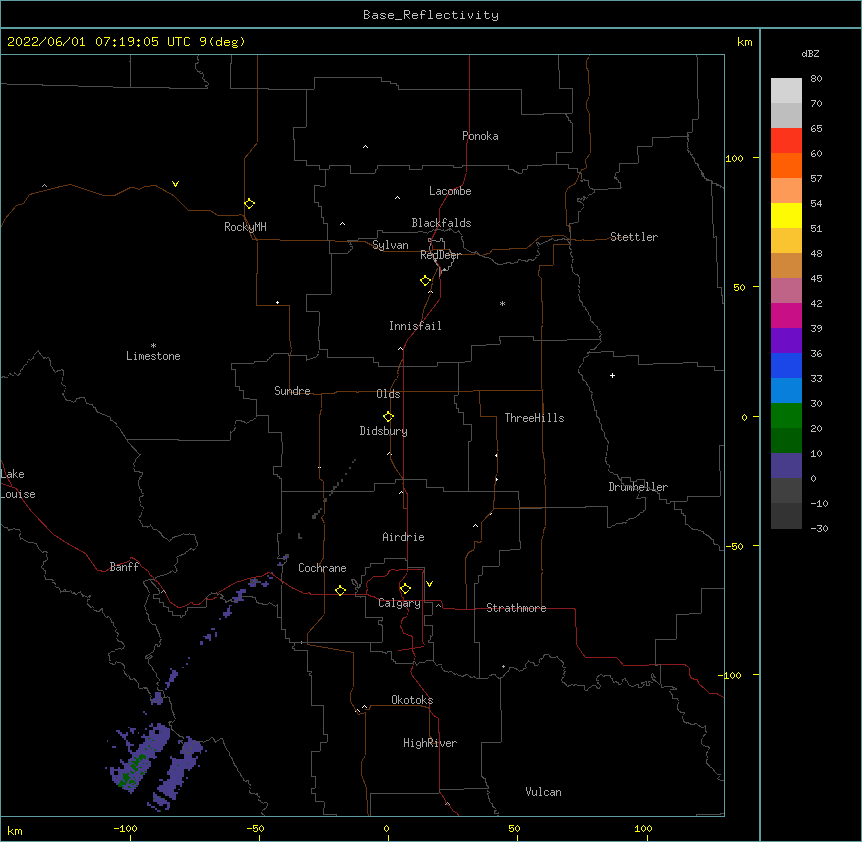Viewport: 862px width, 842px height.
Task: Click the ThreeHills town label
Action: click(x=534, y=418)
